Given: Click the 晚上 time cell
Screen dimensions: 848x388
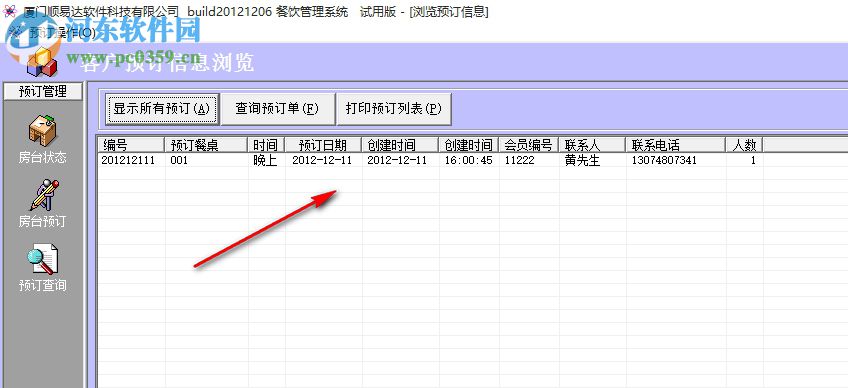Looking at the screenshot, I should click(x=267, y=161).
